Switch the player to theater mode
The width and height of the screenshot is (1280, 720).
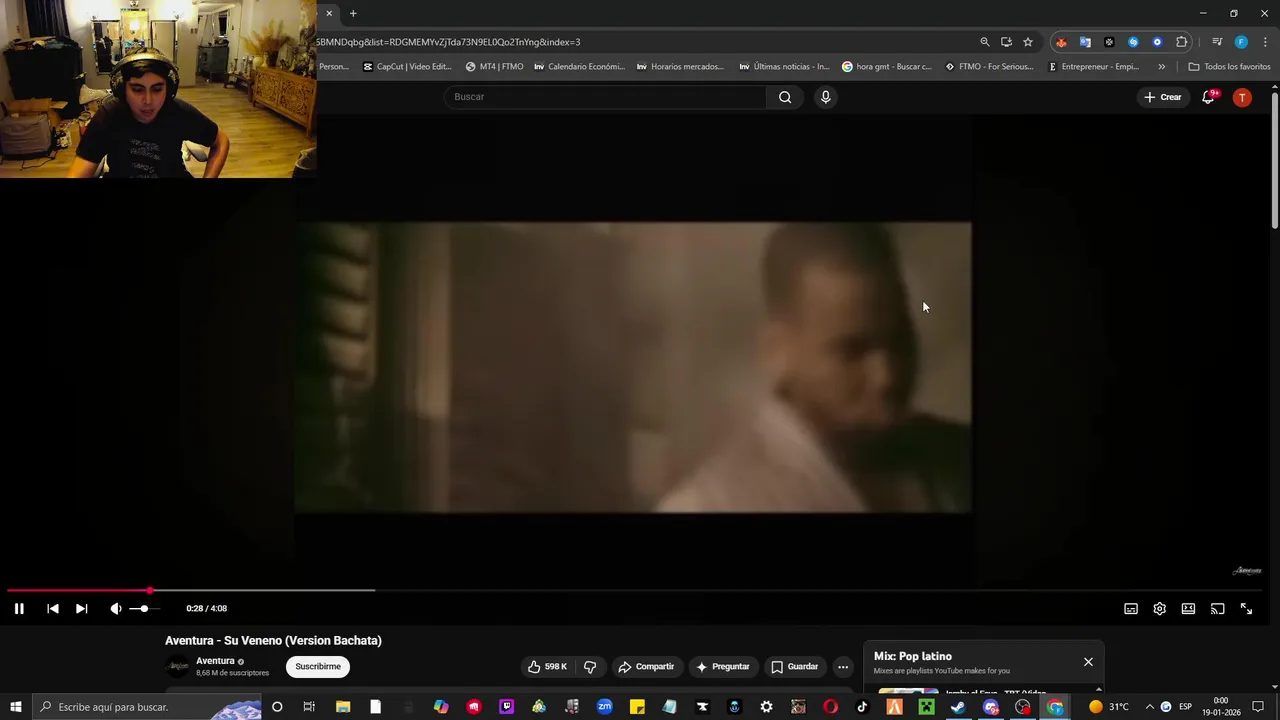(1188, 608)
